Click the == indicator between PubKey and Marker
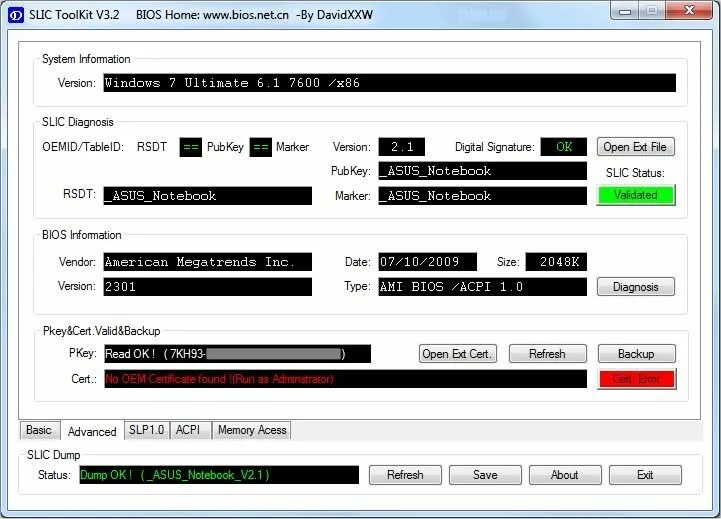Viewport: 721px width, 519px height. [261, 148]
